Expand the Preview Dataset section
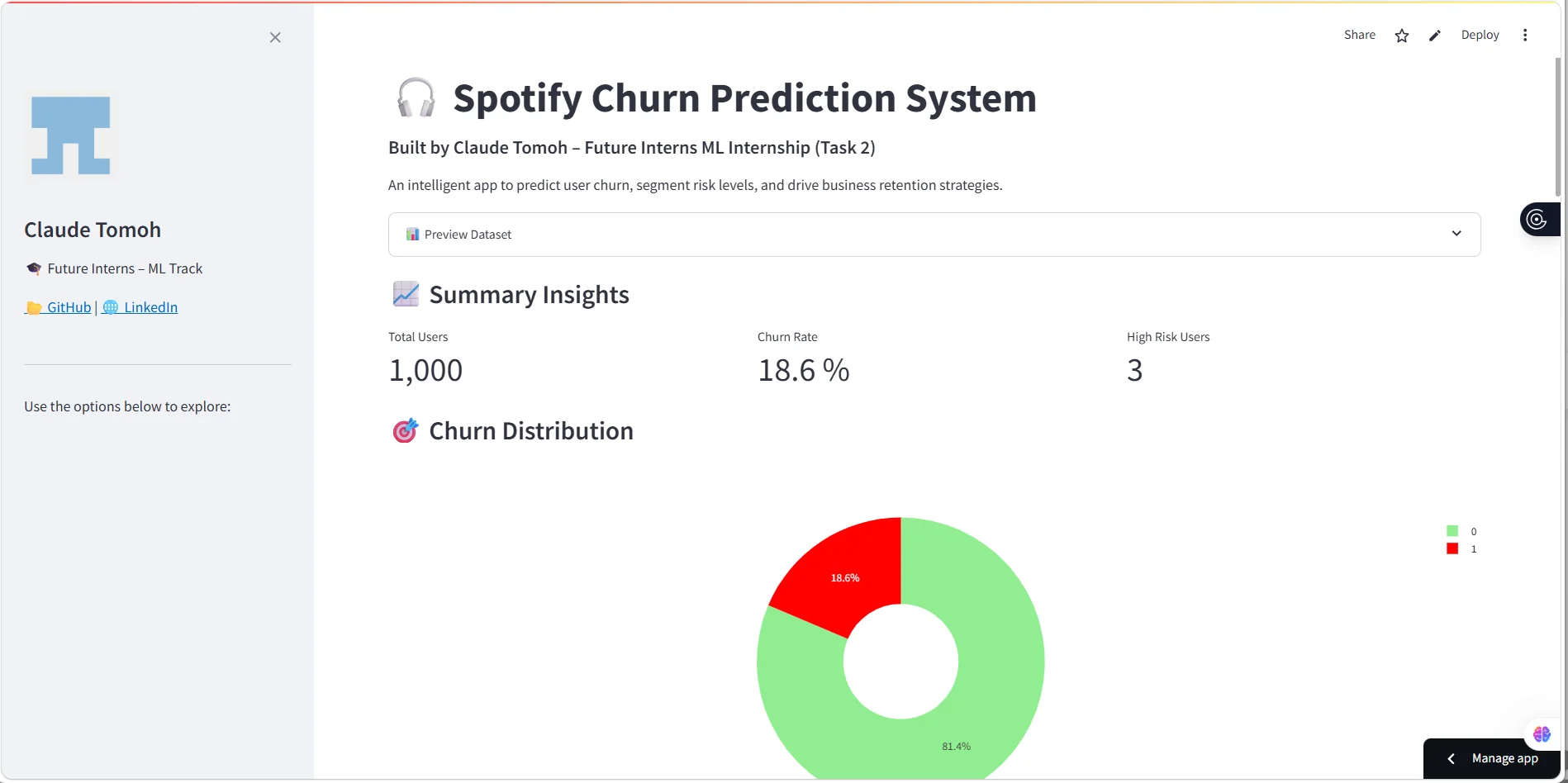Viewport: 1568px width, 783px height. [x=934, y=235]
